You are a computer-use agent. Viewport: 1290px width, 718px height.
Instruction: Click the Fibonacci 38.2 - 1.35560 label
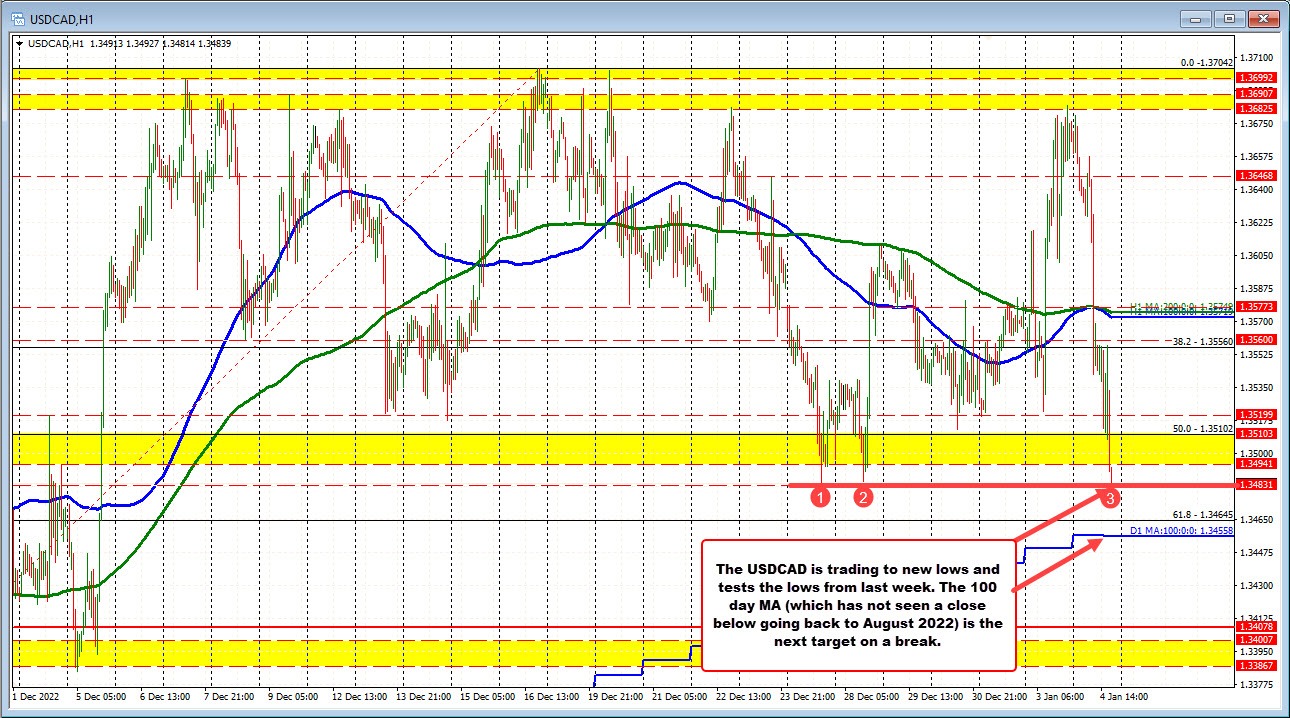pos(1204,341)
